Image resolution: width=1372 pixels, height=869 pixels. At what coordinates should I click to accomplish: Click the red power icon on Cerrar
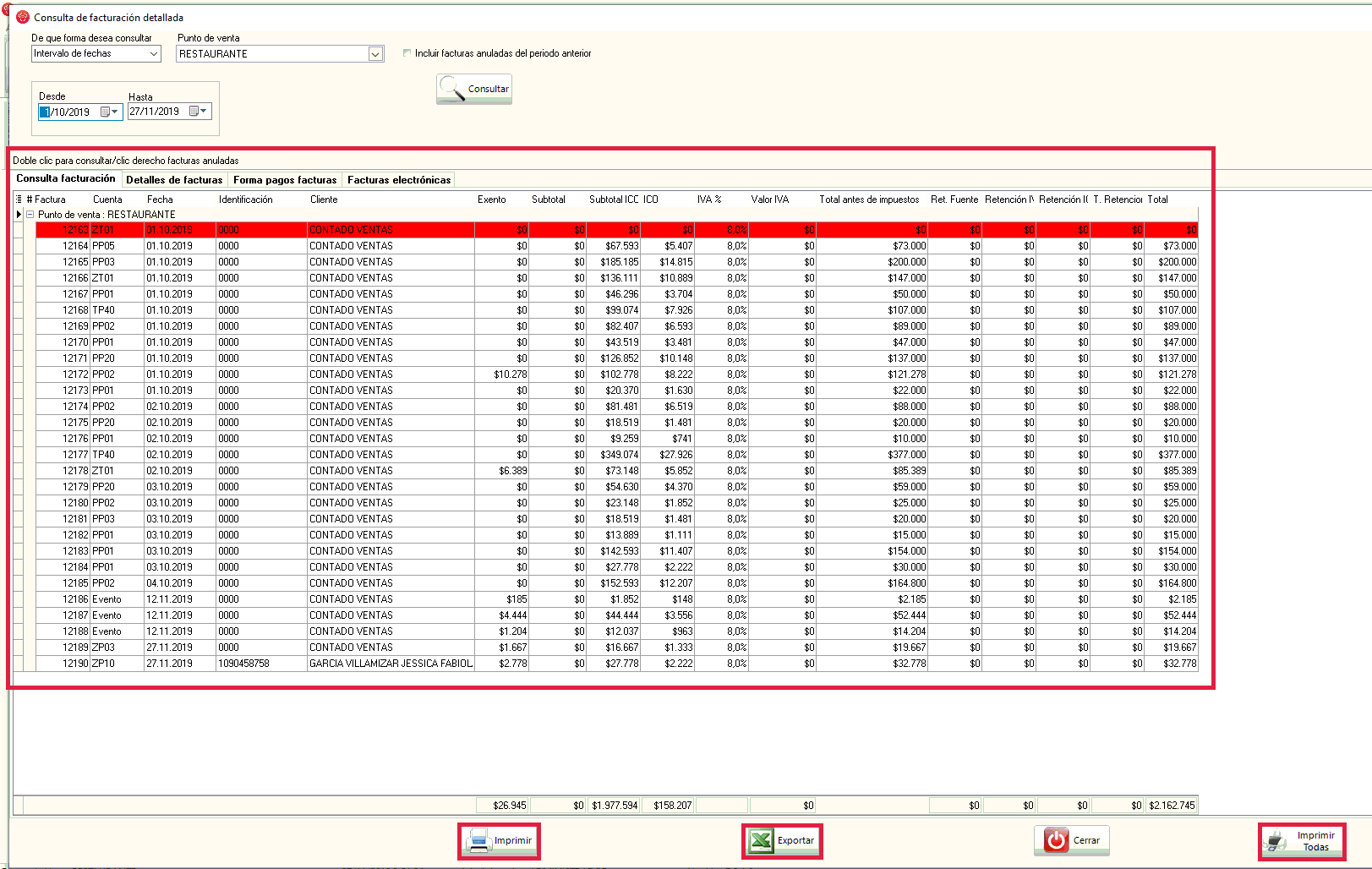pos(1056,840)
